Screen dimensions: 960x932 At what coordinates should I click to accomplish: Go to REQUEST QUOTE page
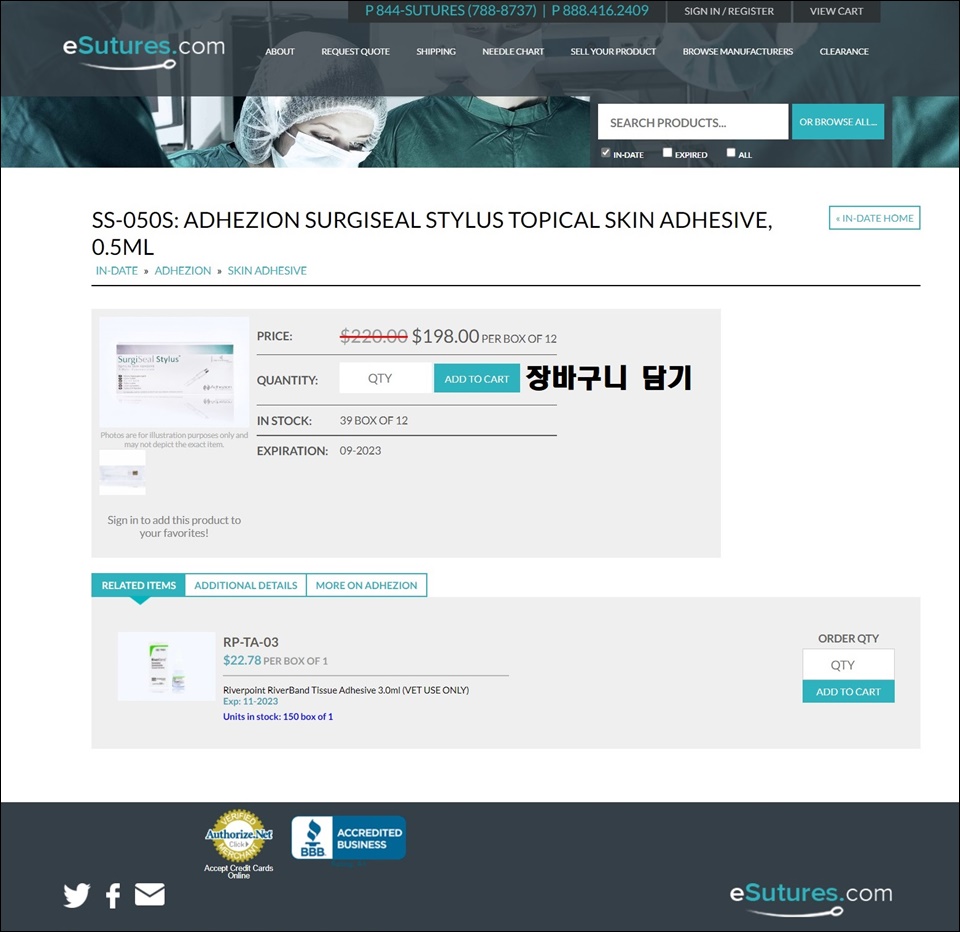(356, 51)
